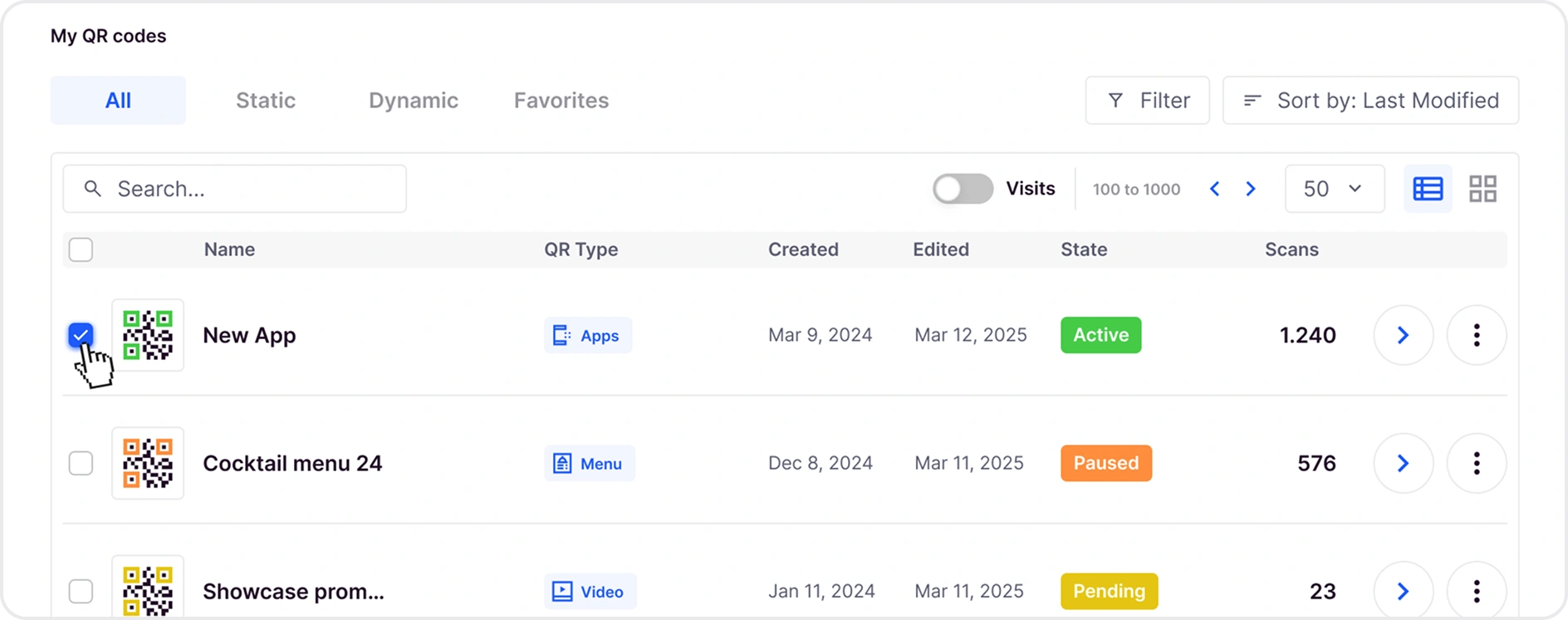This screenshot has height=620, width=1568.
Task: Click the Search input field
Action: [x=235, y=189]
